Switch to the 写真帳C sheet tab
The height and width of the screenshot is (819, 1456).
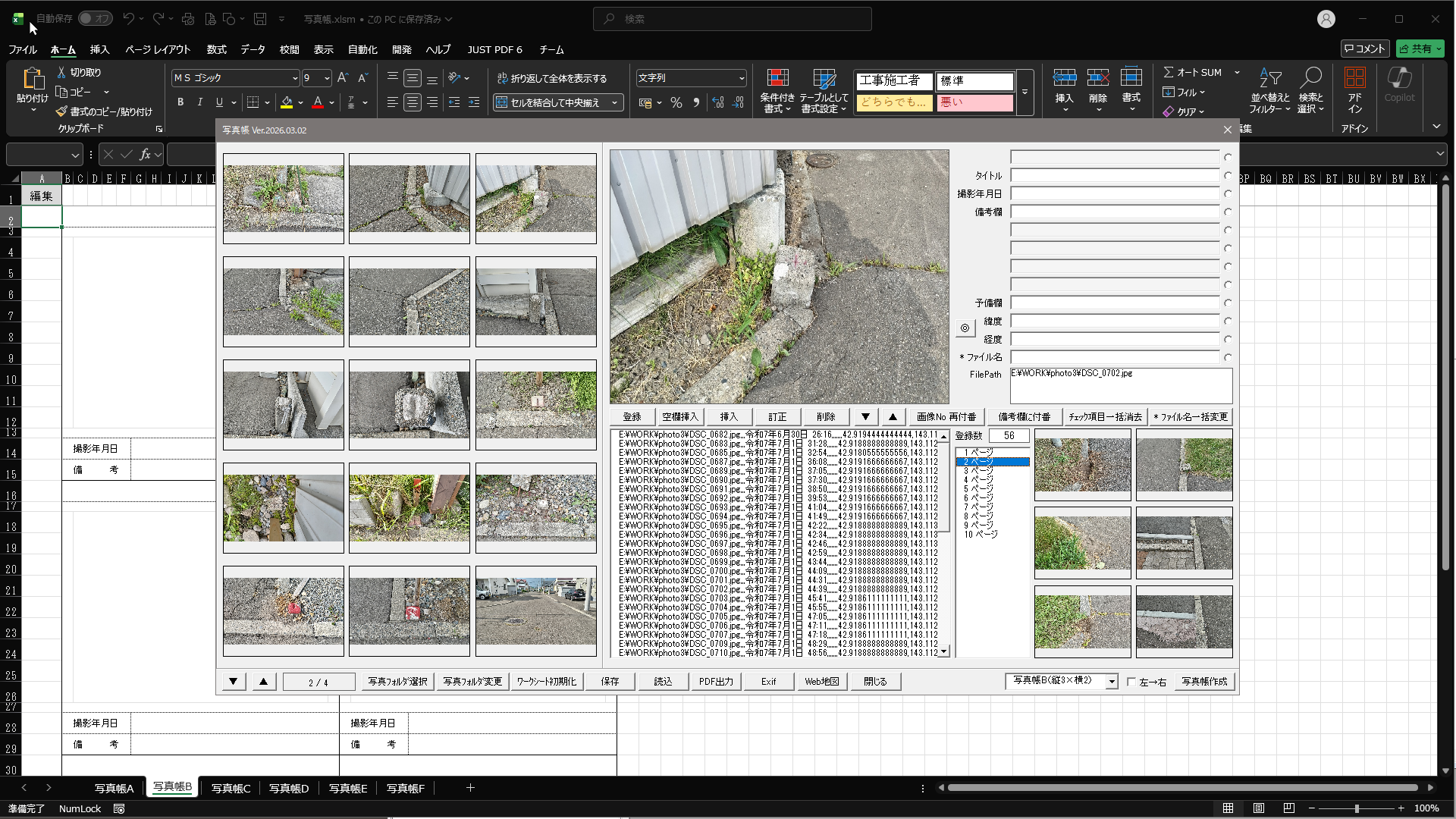coord(231,789)
